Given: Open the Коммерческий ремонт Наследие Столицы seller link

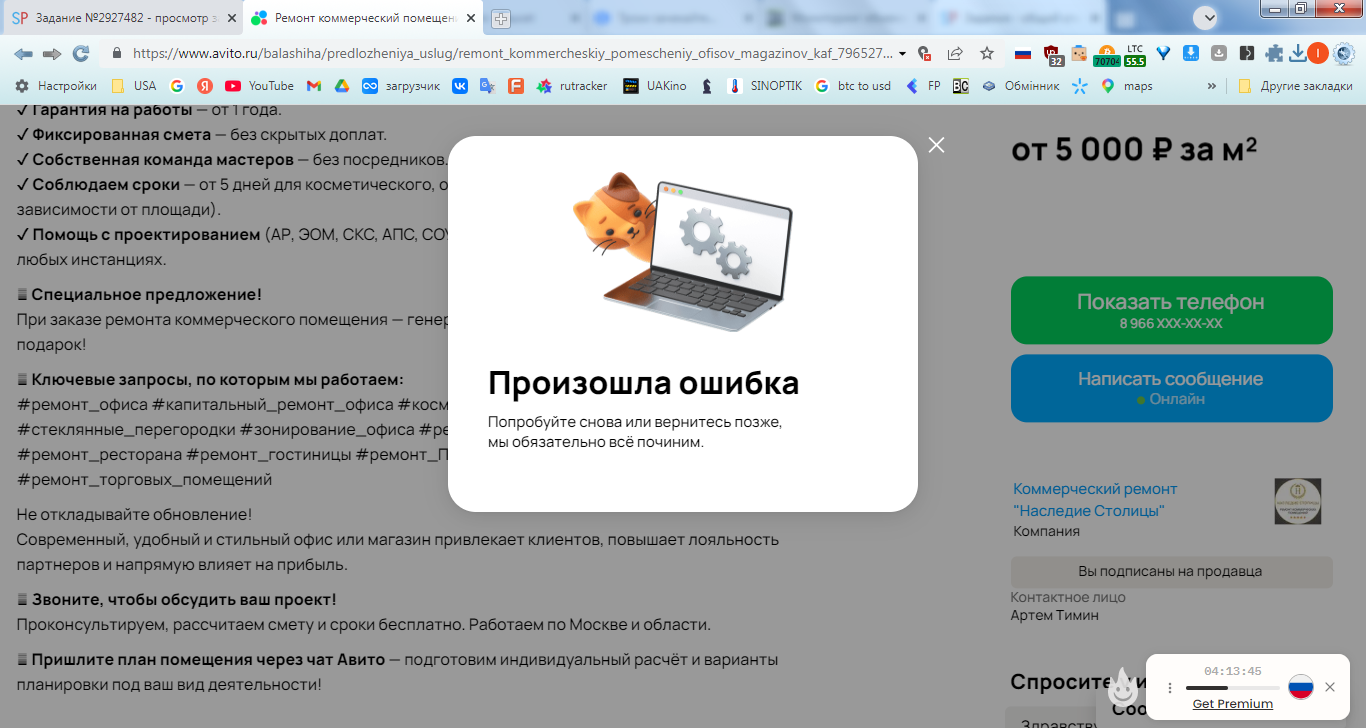Looking at the screenshot, I should pos(1095,500).
